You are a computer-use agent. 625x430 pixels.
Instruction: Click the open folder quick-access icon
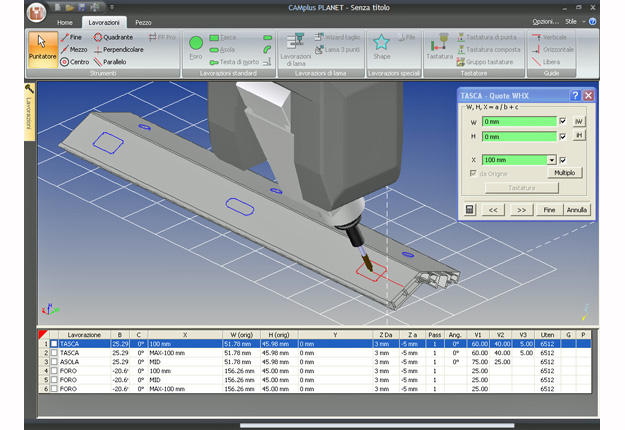70,7
